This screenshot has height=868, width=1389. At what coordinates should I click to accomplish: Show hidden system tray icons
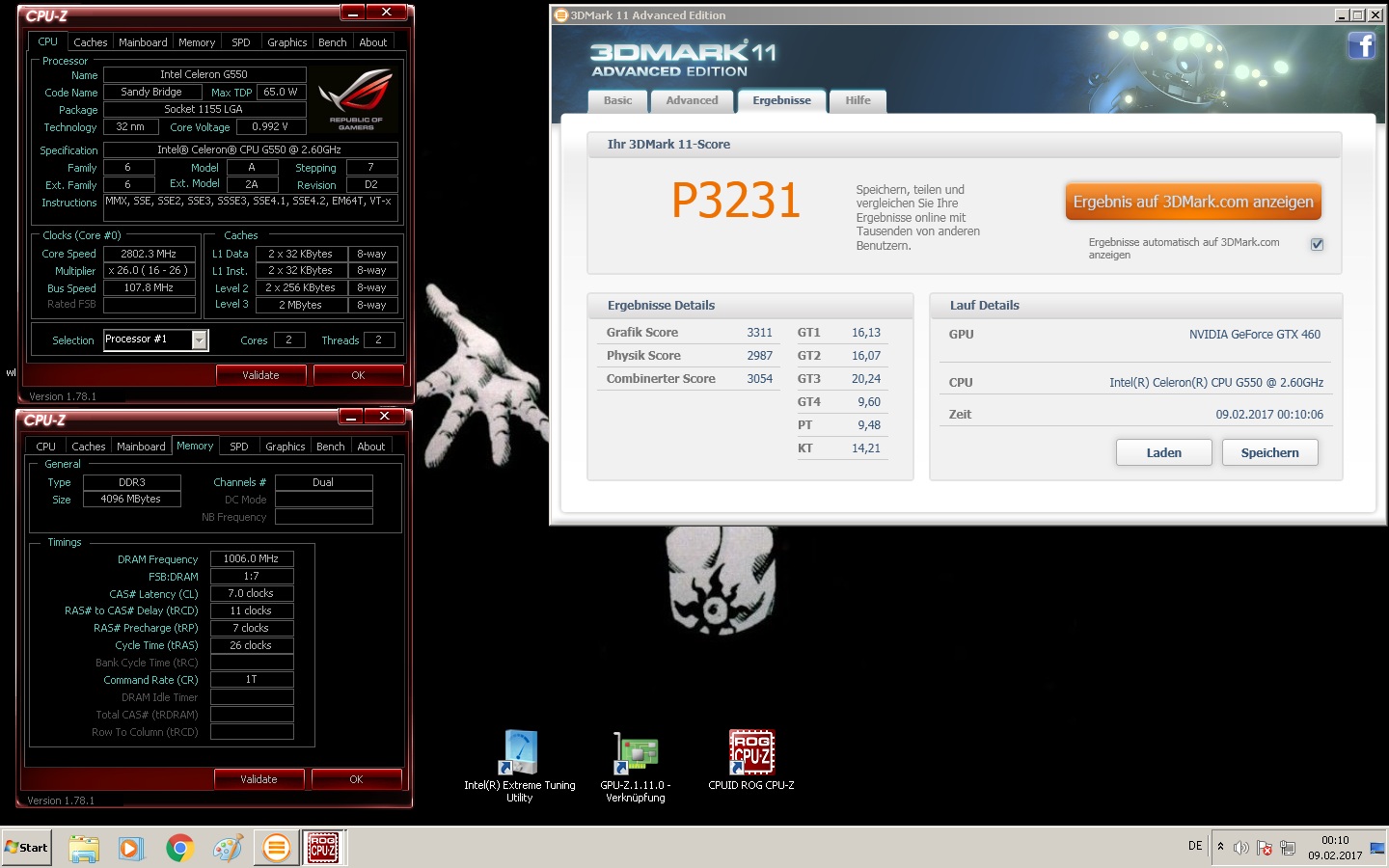click(1220, 847)
